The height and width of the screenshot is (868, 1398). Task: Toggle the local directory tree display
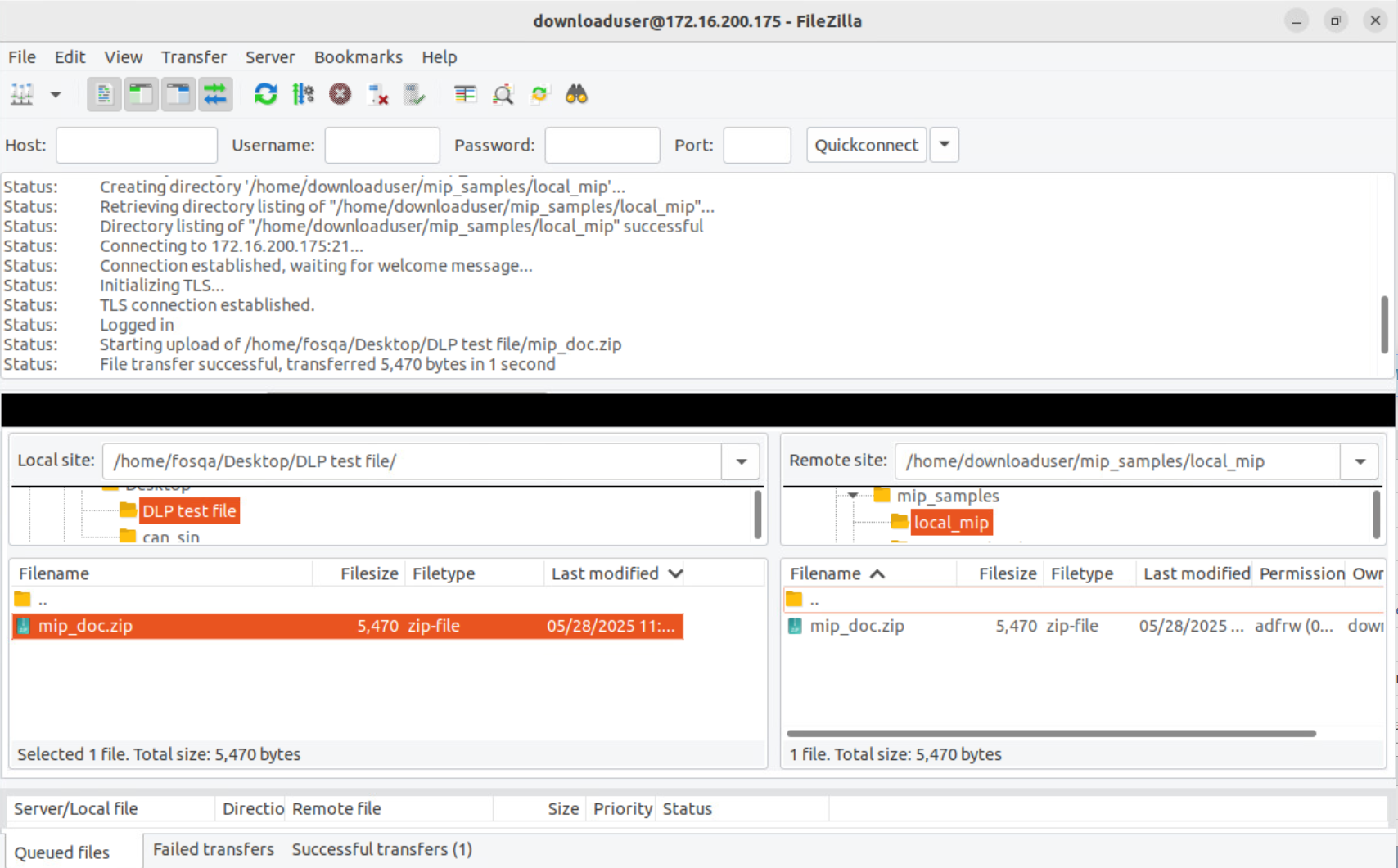click(142, 95)
